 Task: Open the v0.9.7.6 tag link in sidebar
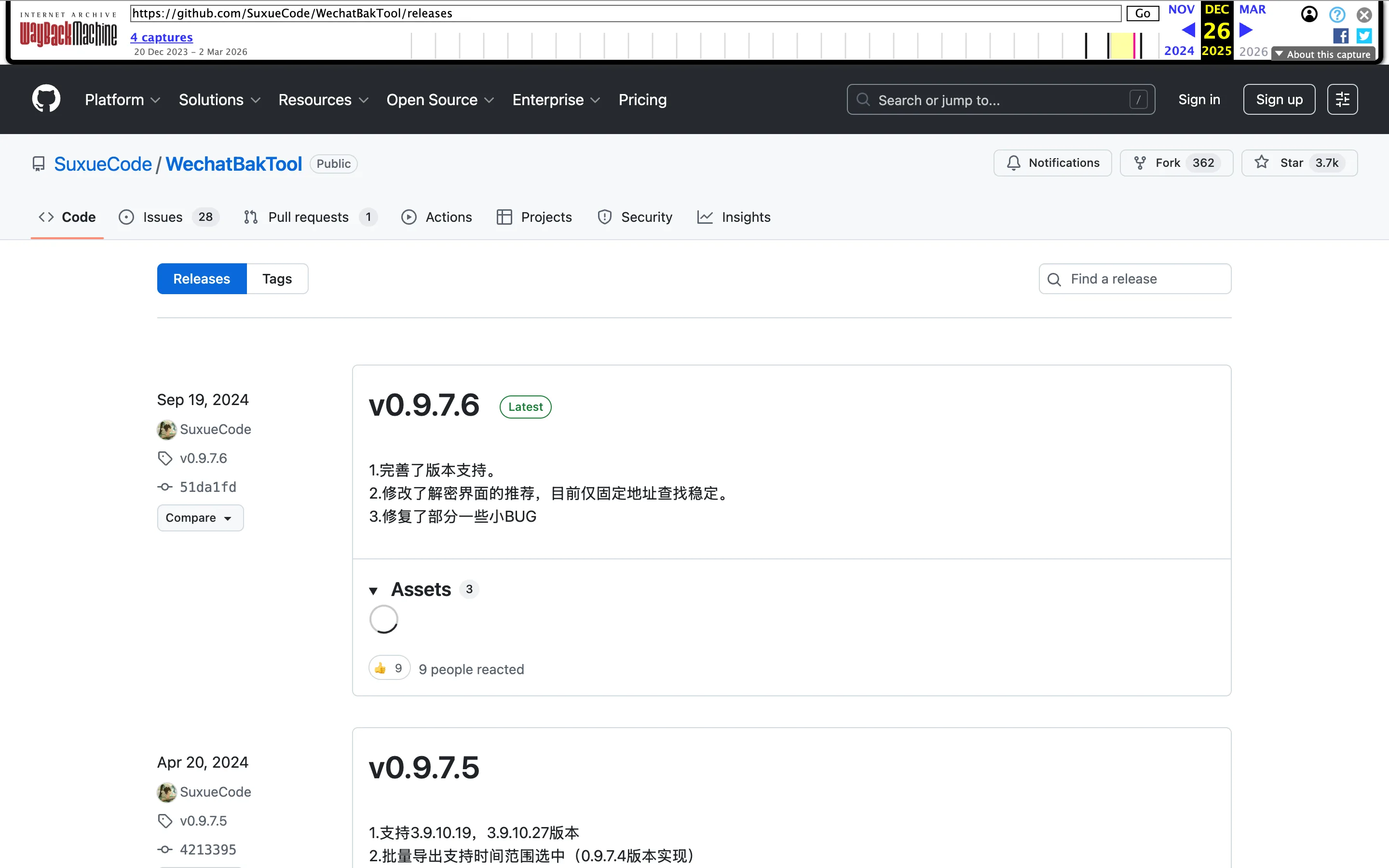(203, 458)
